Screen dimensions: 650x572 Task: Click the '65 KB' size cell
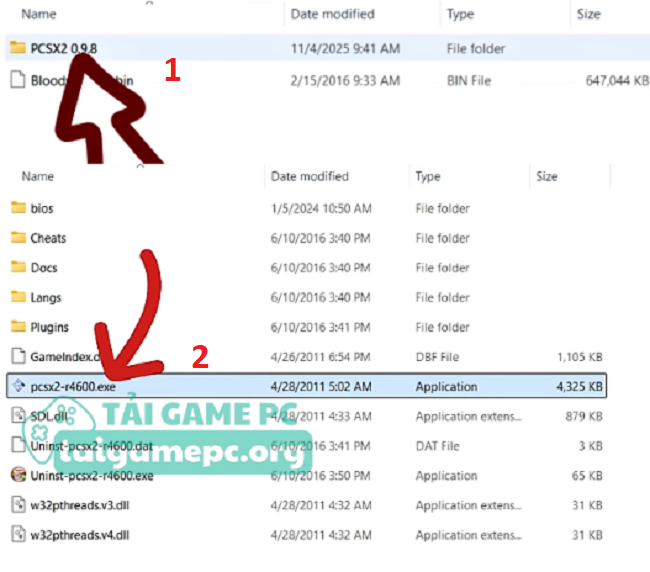587,475
